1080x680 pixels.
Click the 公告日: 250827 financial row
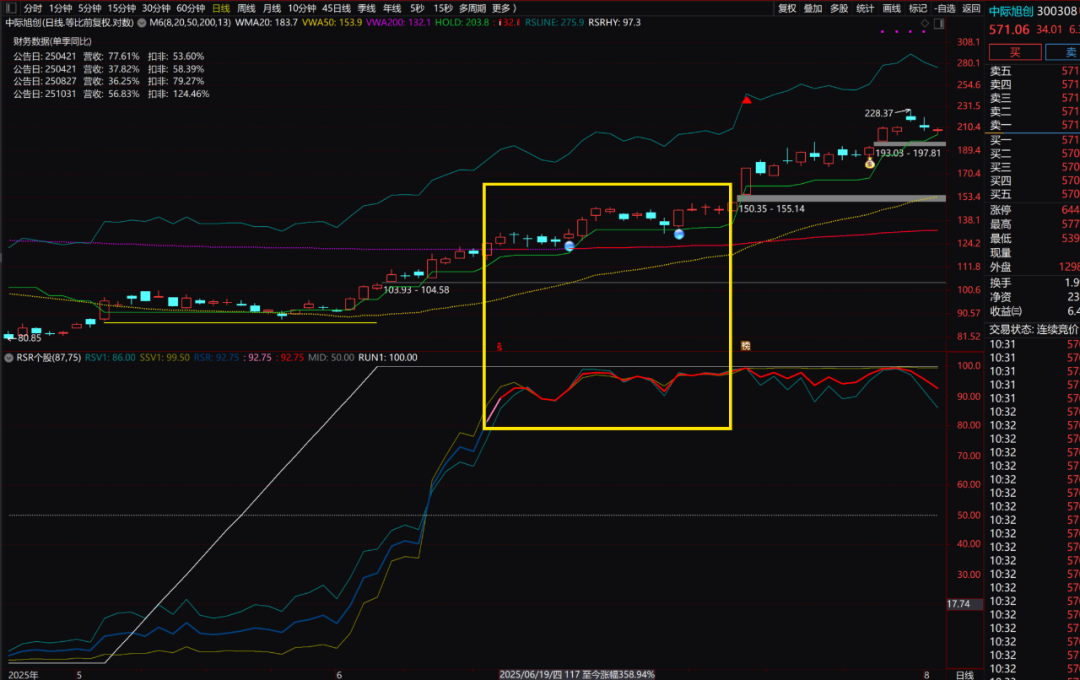tap(109, 81)
